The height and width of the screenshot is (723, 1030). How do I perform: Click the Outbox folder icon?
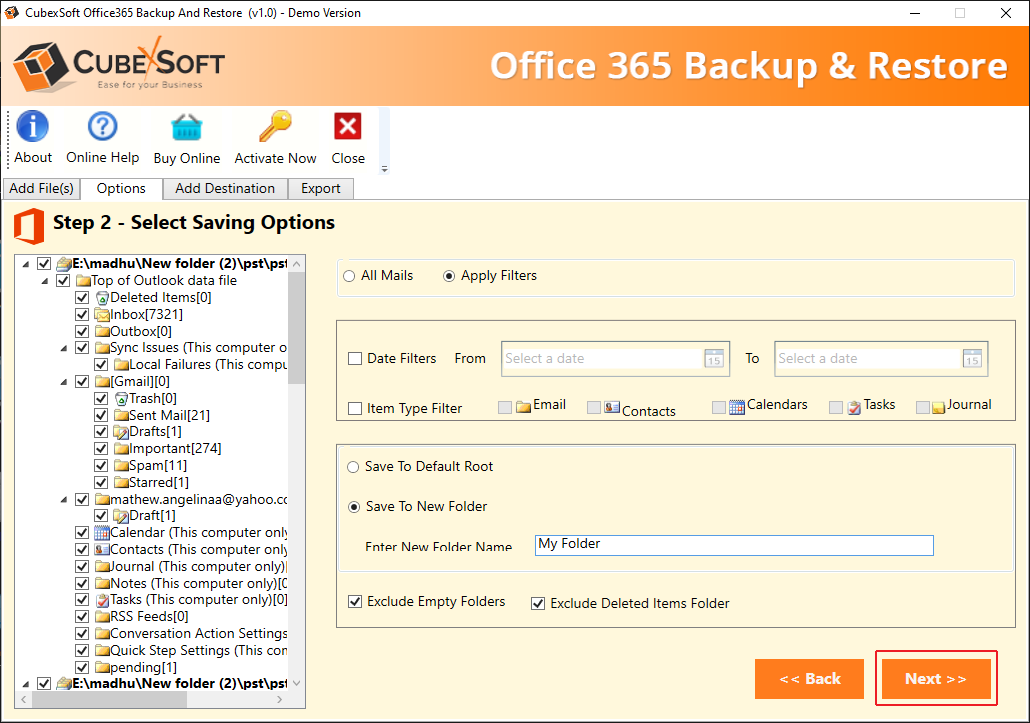[x=102, y=331]
